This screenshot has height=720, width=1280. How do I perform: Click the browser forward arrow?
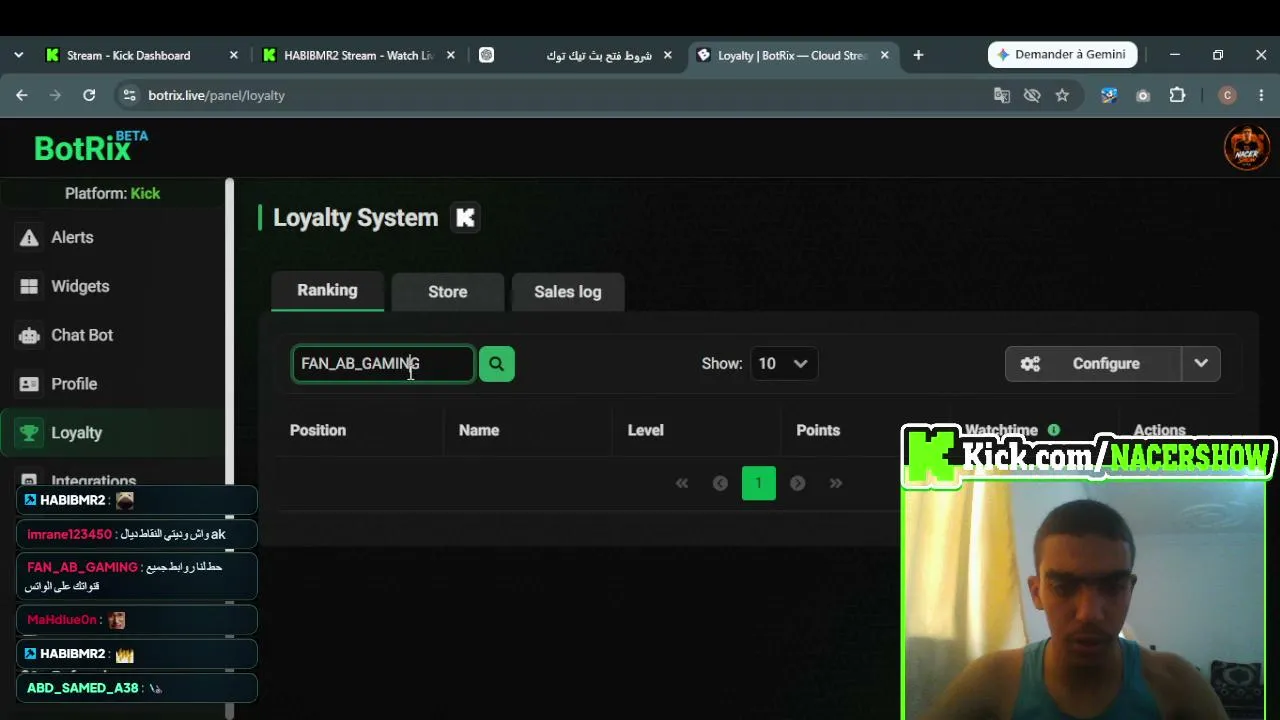[55, 95]
